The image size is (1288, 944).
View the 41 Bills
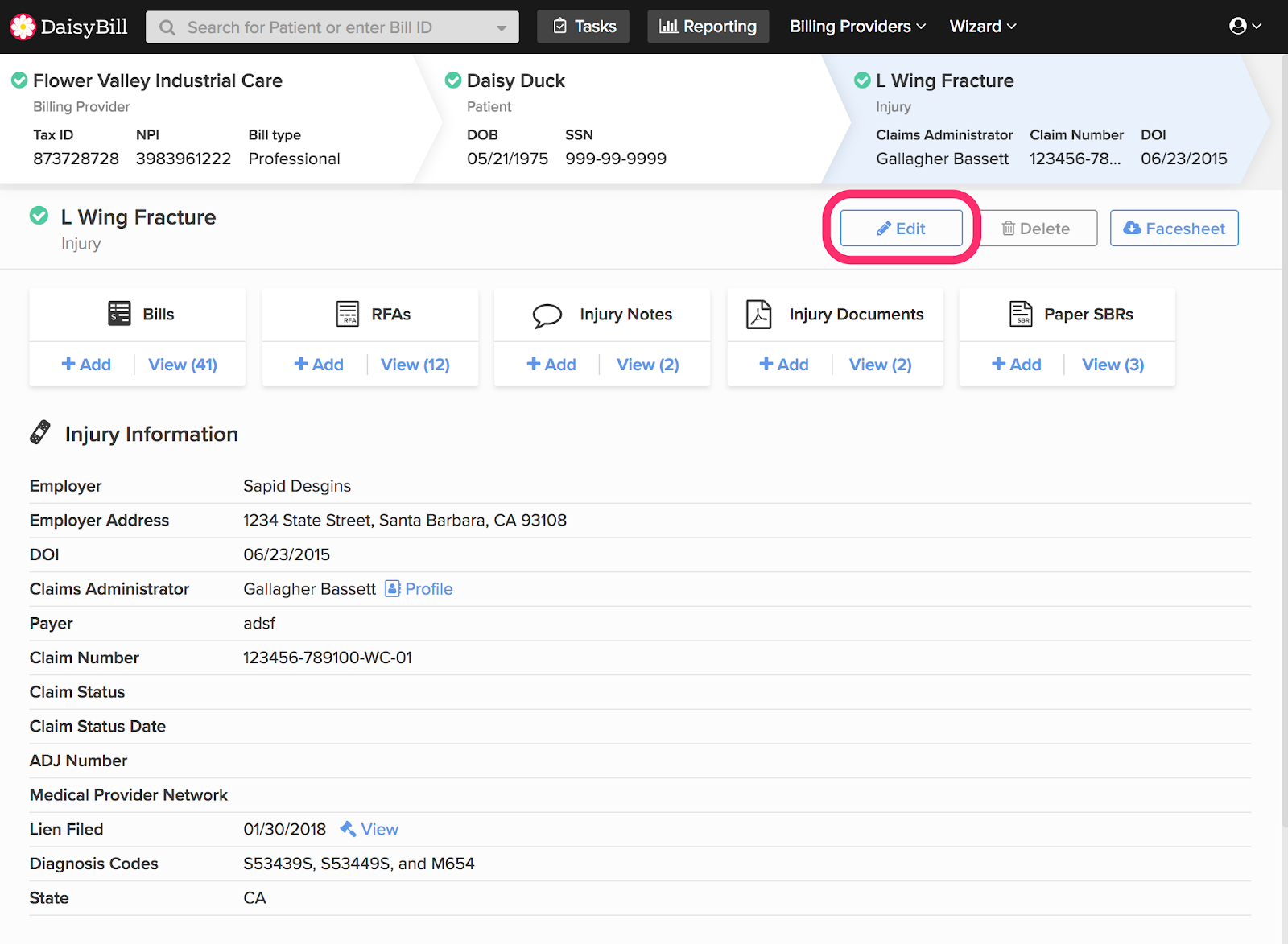(x=183, y=365)
